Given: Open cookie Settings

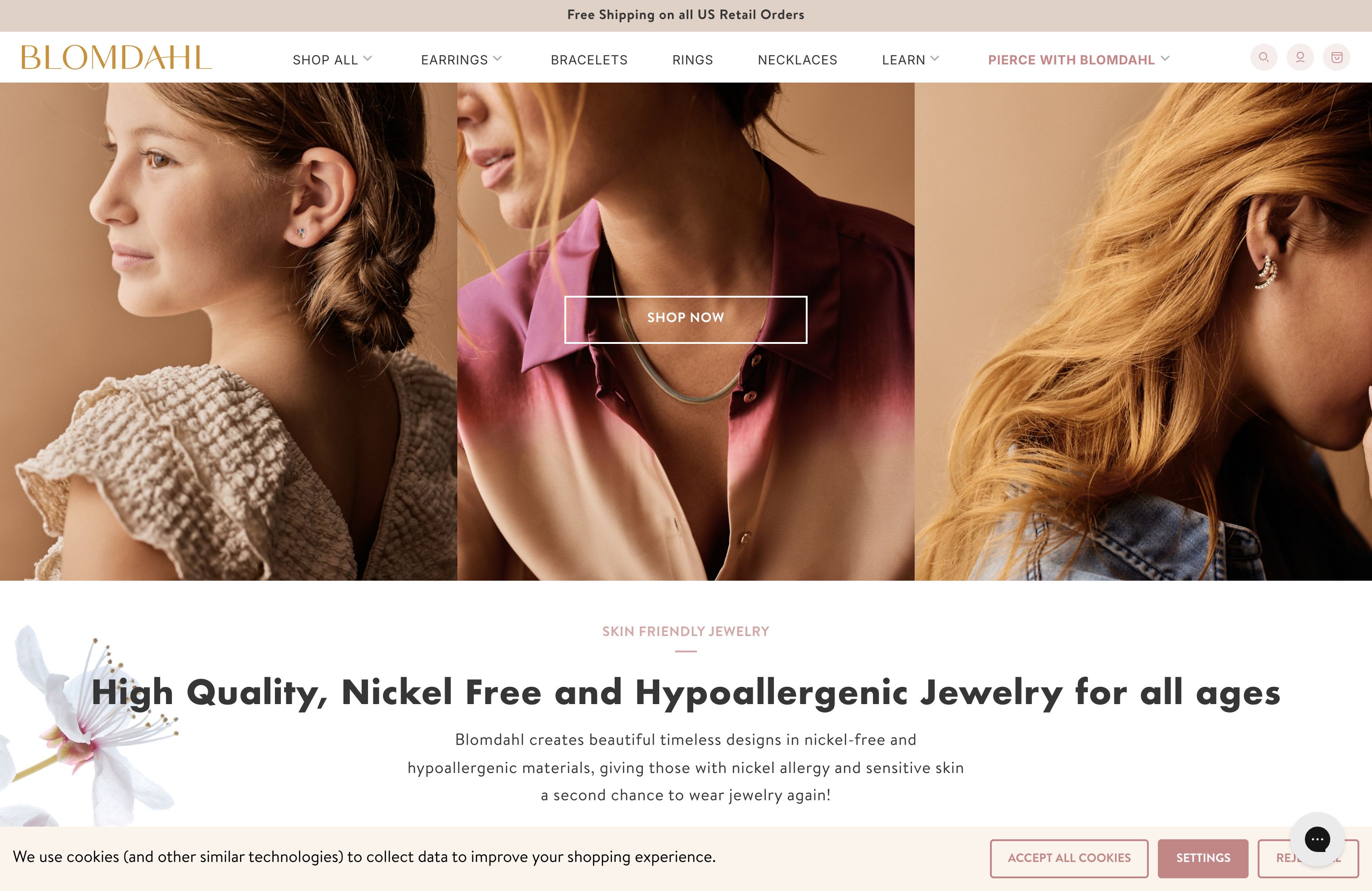Looking at the screenshot, I should click(x=1202, y=858).
